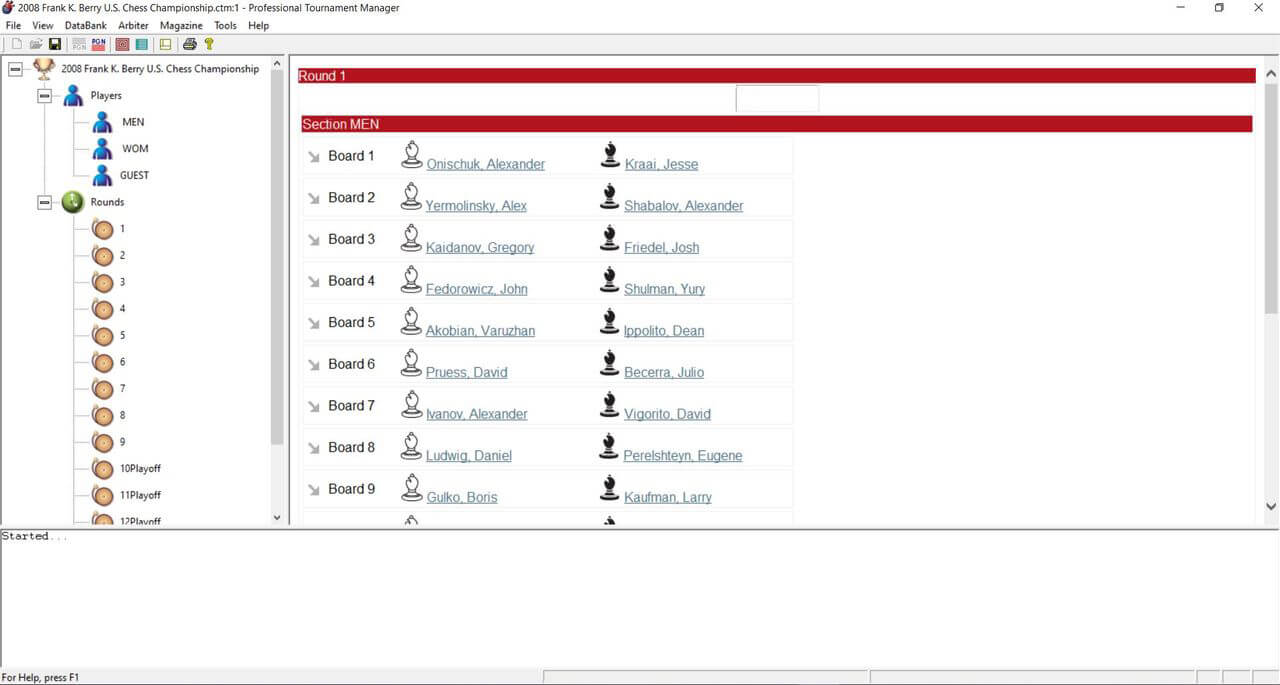Click the green Rounds clock icon

click(x=73, y=202)
